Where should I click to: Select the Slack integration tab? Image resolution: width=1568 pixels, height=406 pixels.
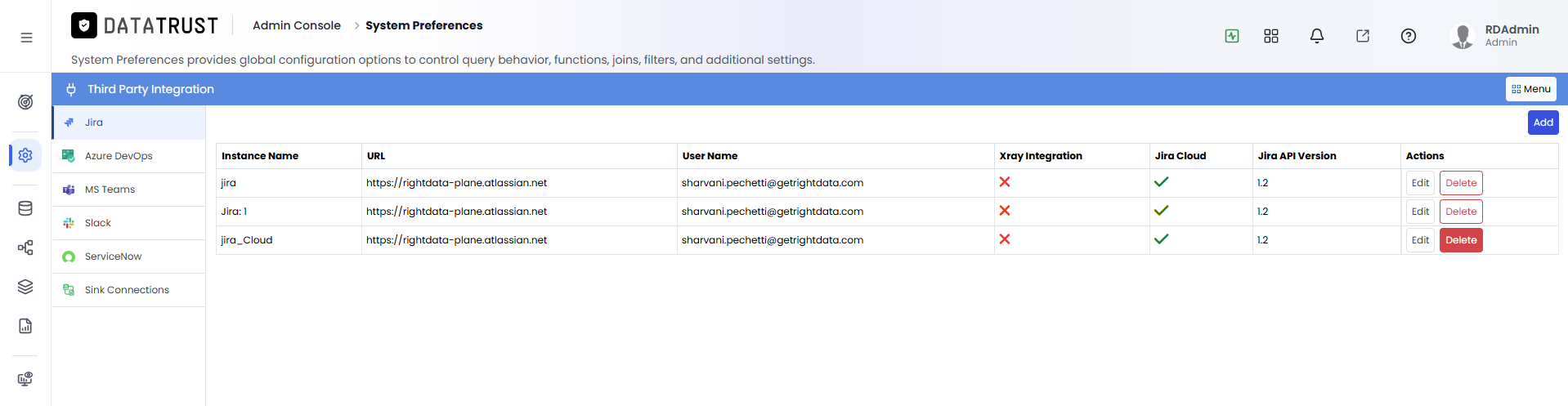(129, 223)
